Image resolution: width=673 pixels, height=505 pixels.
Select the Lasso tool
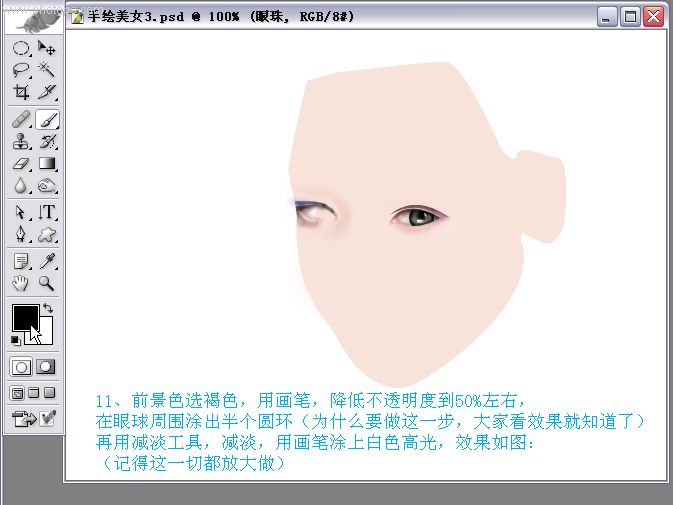pyautogui.click(x=21, y=70)
